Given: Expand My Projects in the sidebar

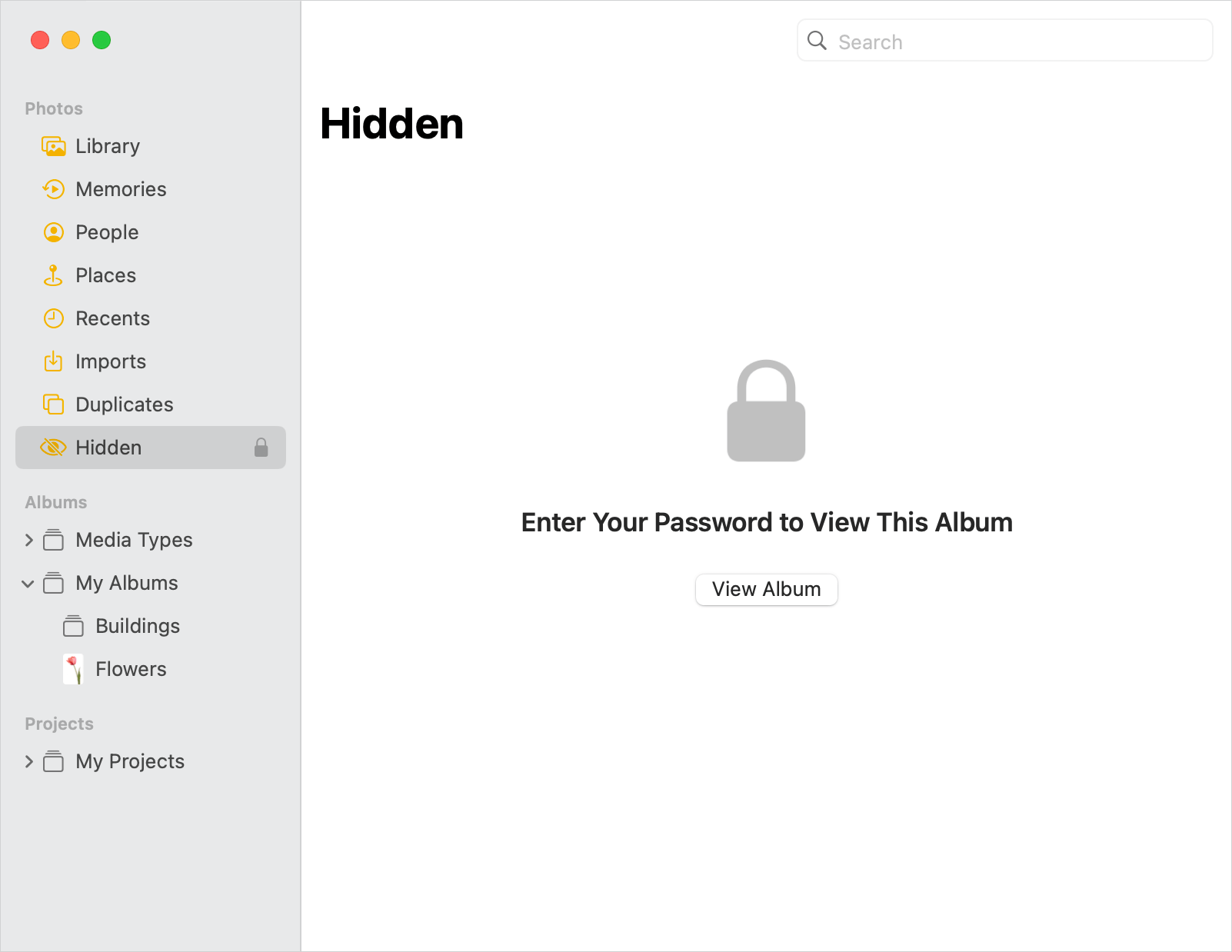Looking at the screenshot, I should (x=29, y=761).
